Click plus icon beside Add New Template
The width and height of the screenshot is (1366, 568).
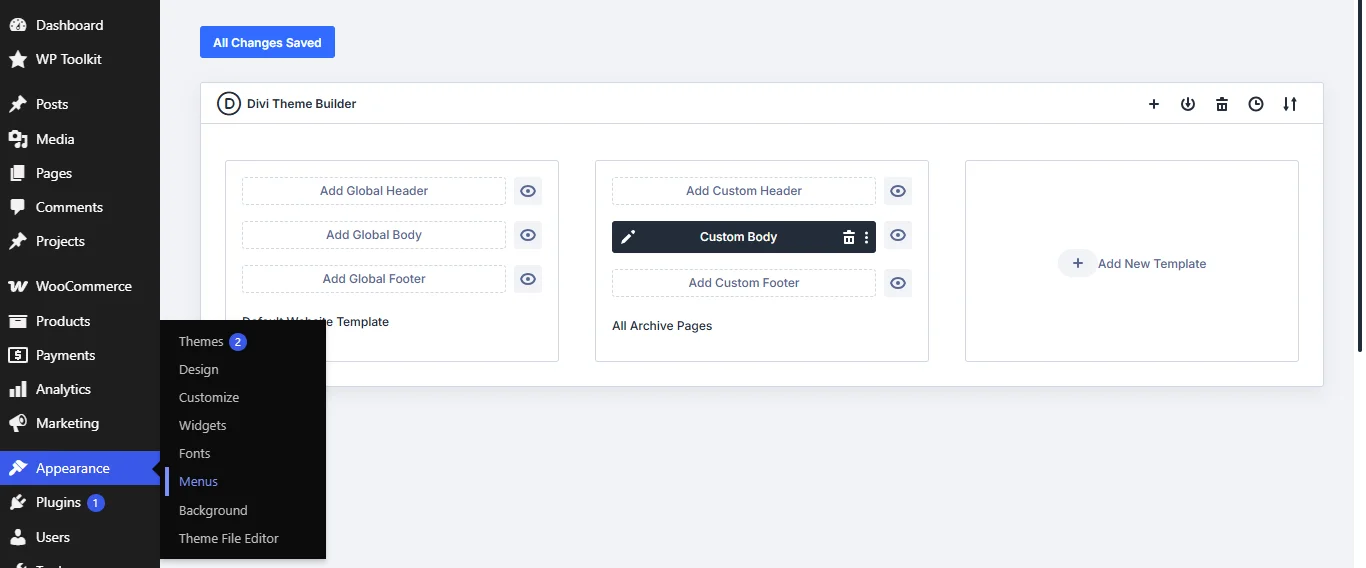coord(1077,263)
